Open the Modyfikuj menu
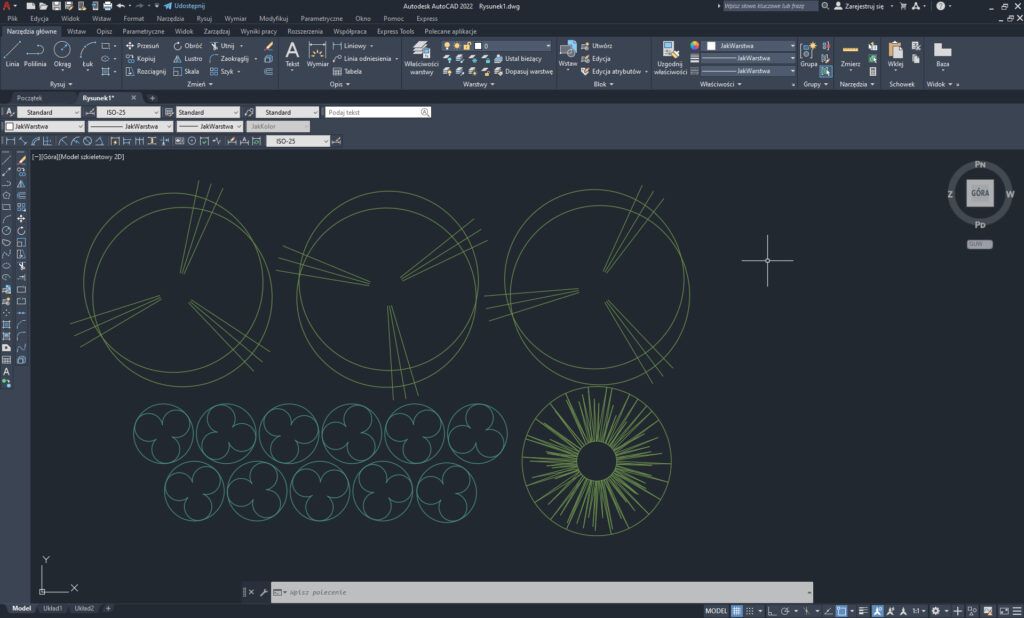This screenshot has width=1024, height=618. coord(273,18)
